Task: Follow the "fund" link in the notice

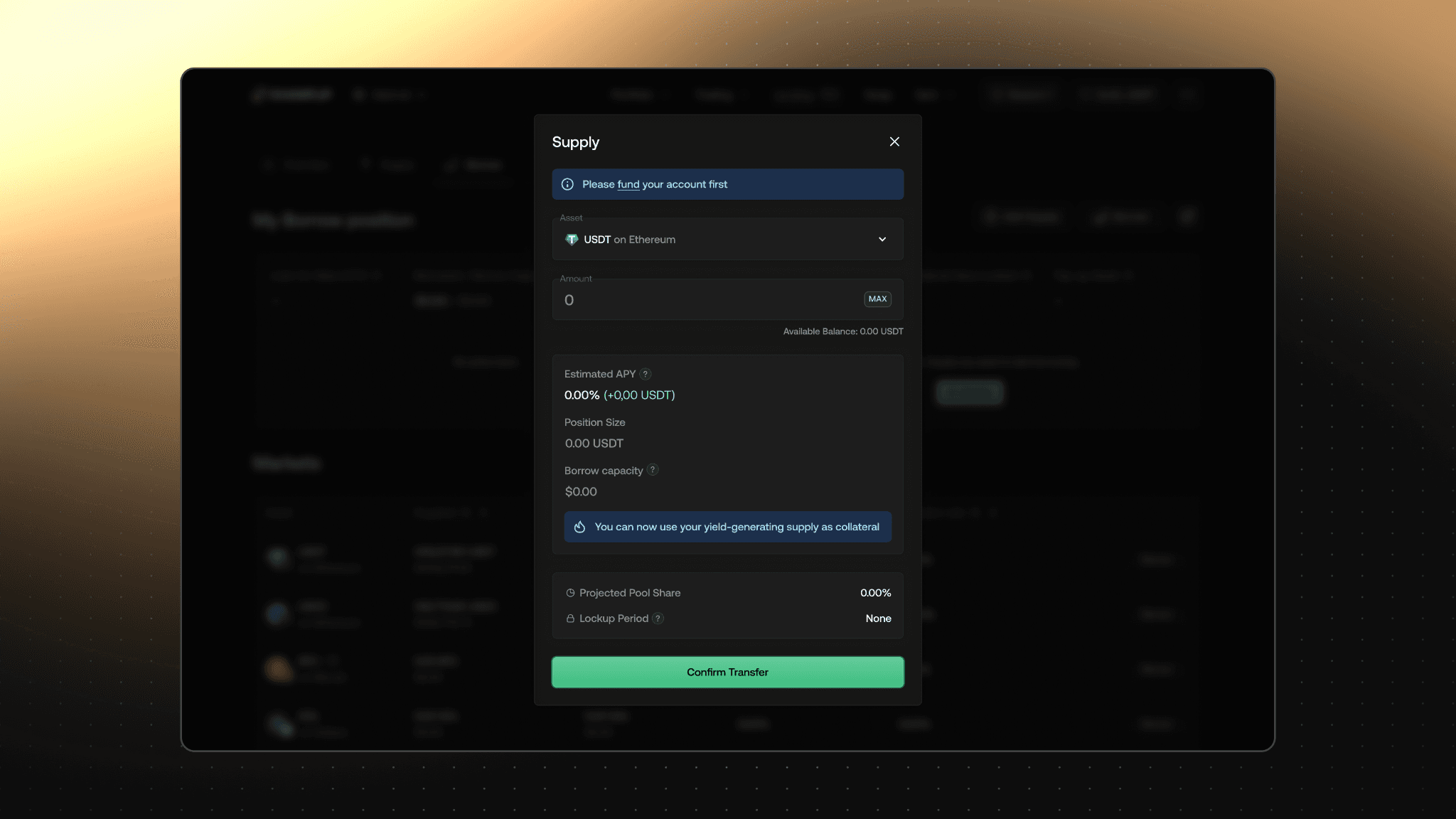Action: point(628,185)
